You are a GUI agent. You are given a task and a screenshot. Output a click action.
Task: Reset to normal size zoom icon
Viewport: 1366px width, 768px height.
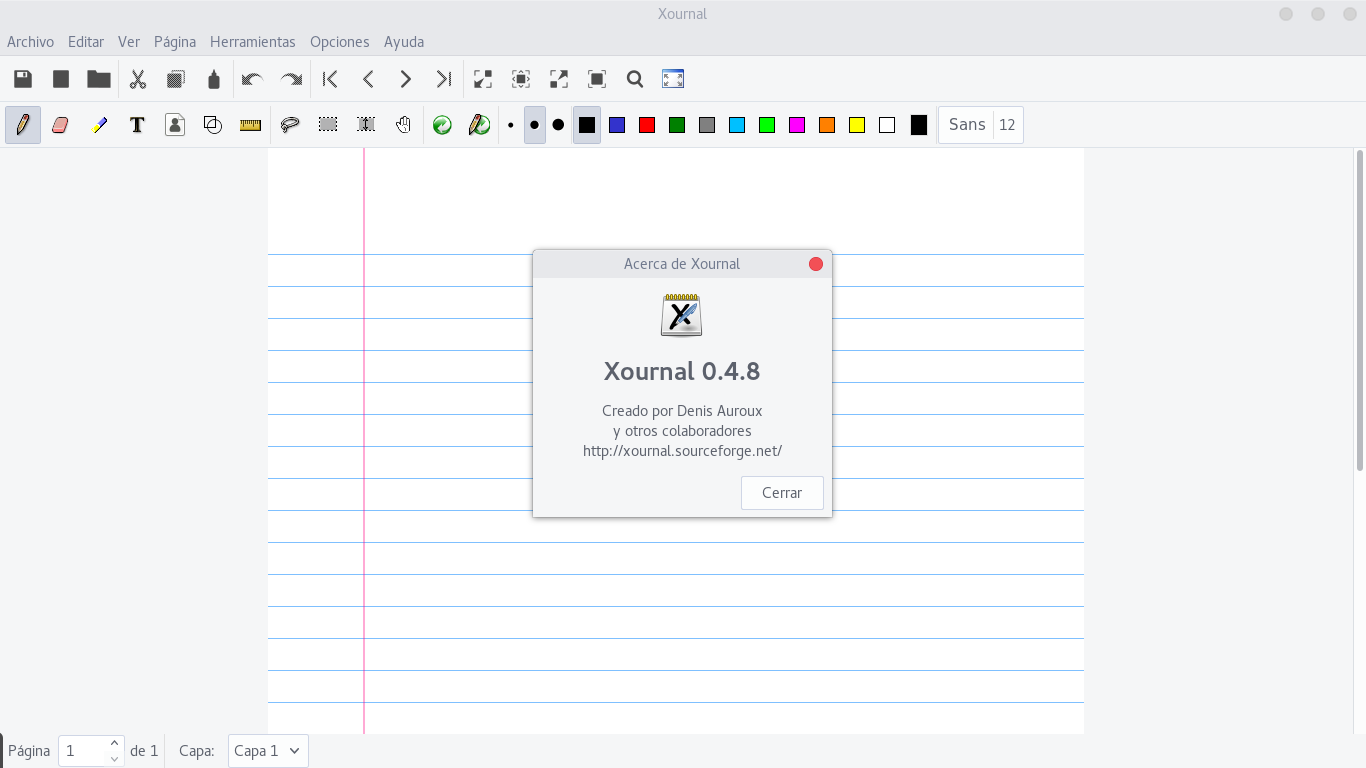point(597,79)
